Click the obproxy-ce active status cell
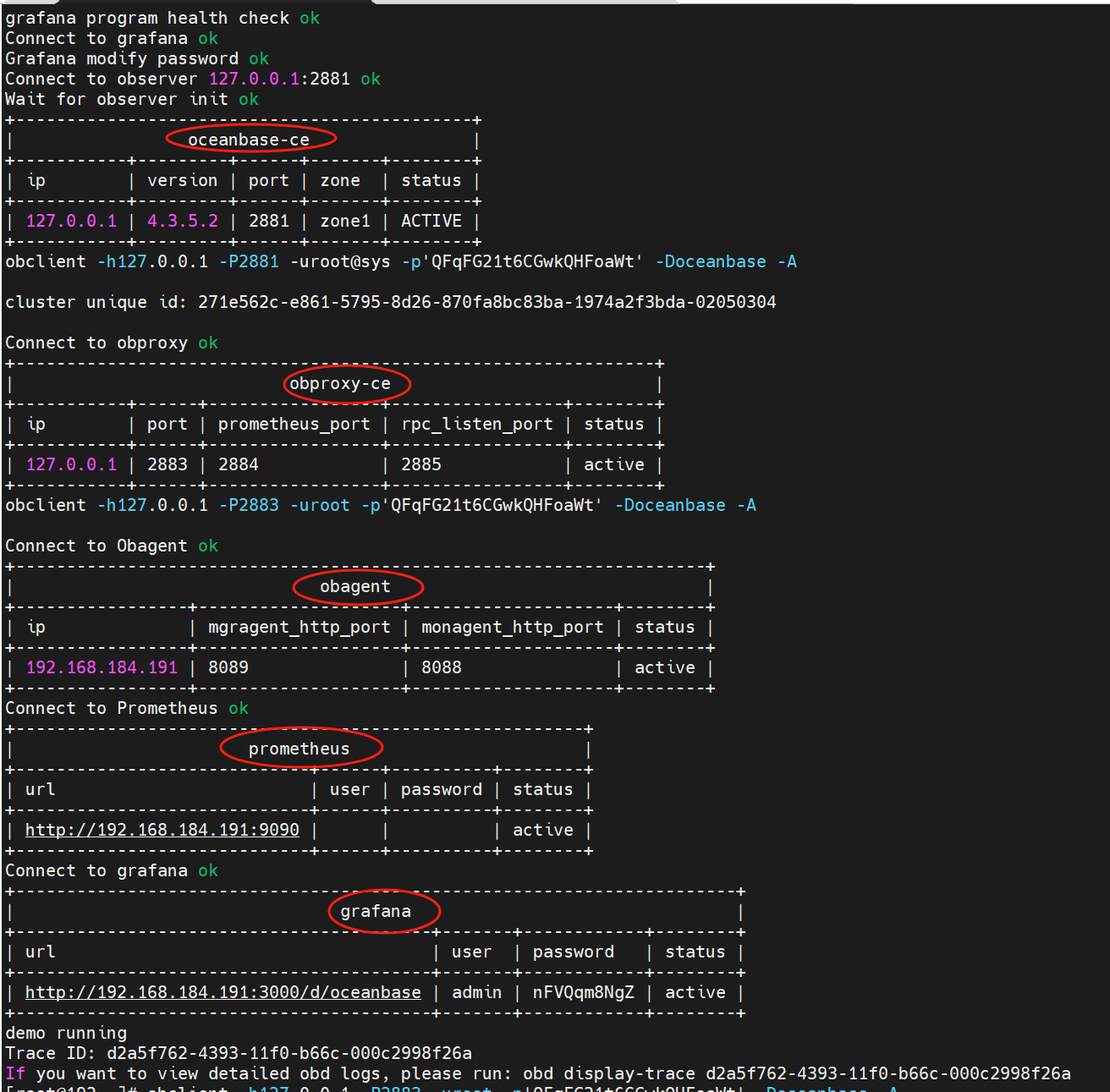 point(614,464)
